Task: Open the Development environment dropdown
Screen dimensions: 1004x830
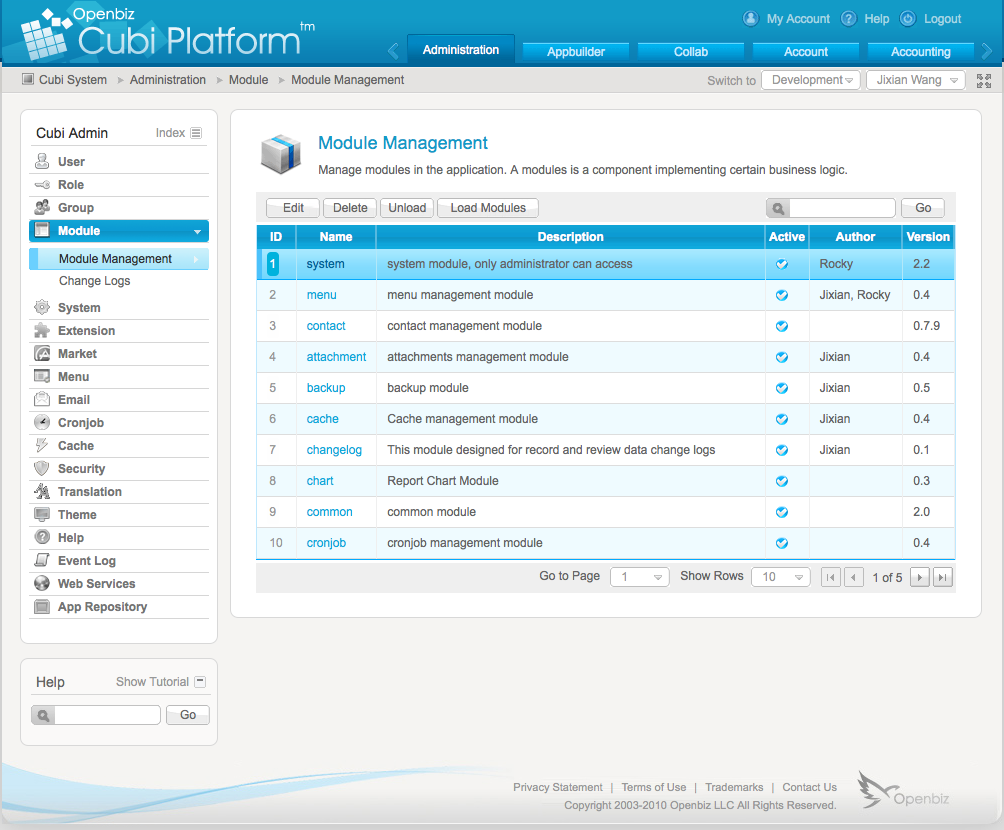Action: [811, 79]
